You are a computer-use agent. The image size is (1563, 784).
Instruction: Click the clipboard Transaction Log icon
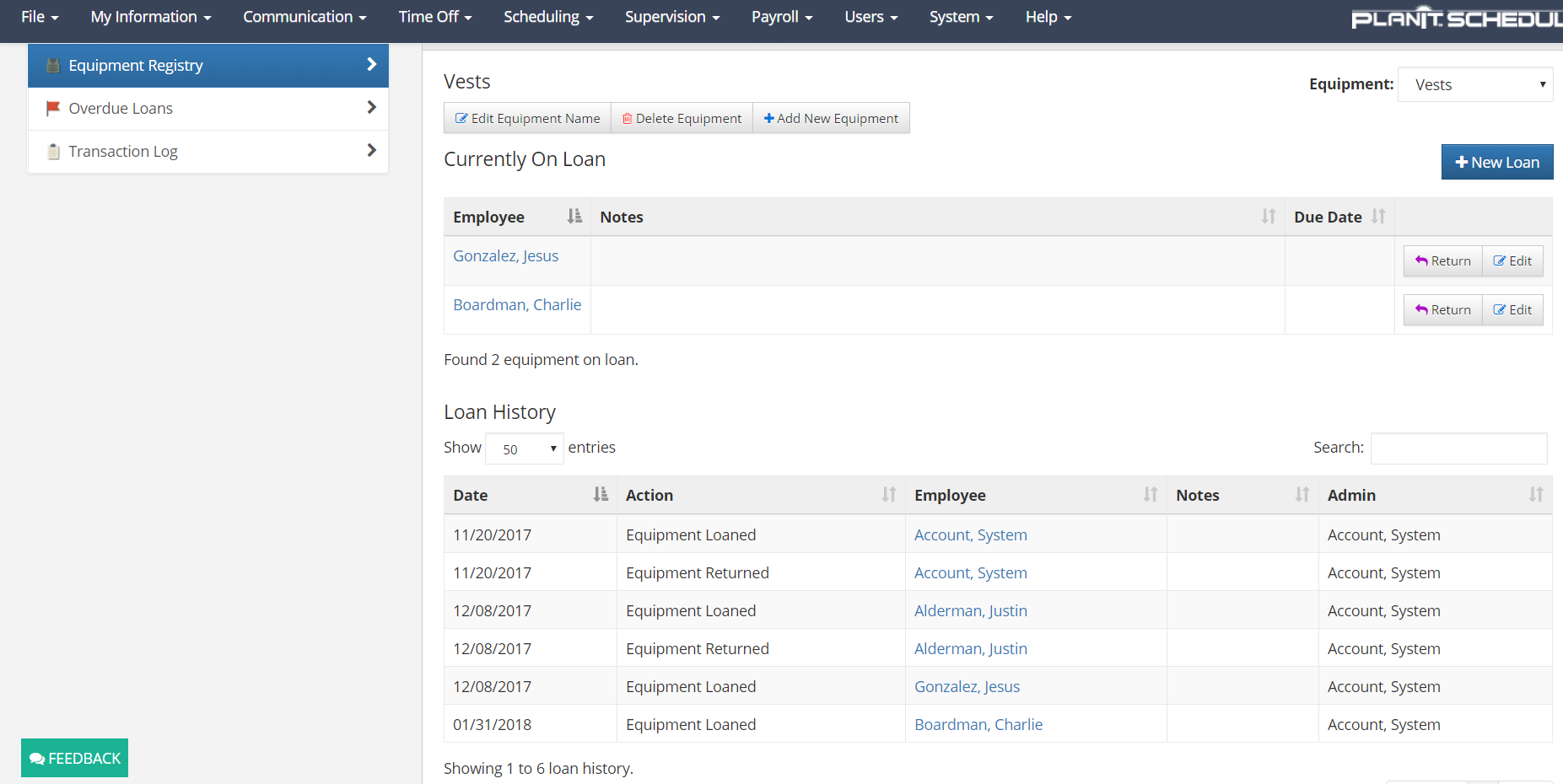click(x=53, y=152)
